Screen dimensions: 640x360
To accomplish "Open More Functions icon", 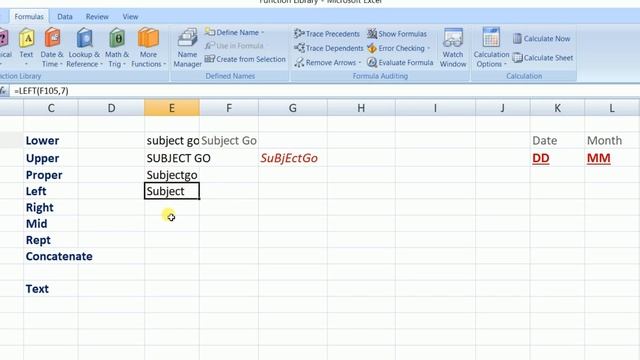I will click(x=148, y=38).
